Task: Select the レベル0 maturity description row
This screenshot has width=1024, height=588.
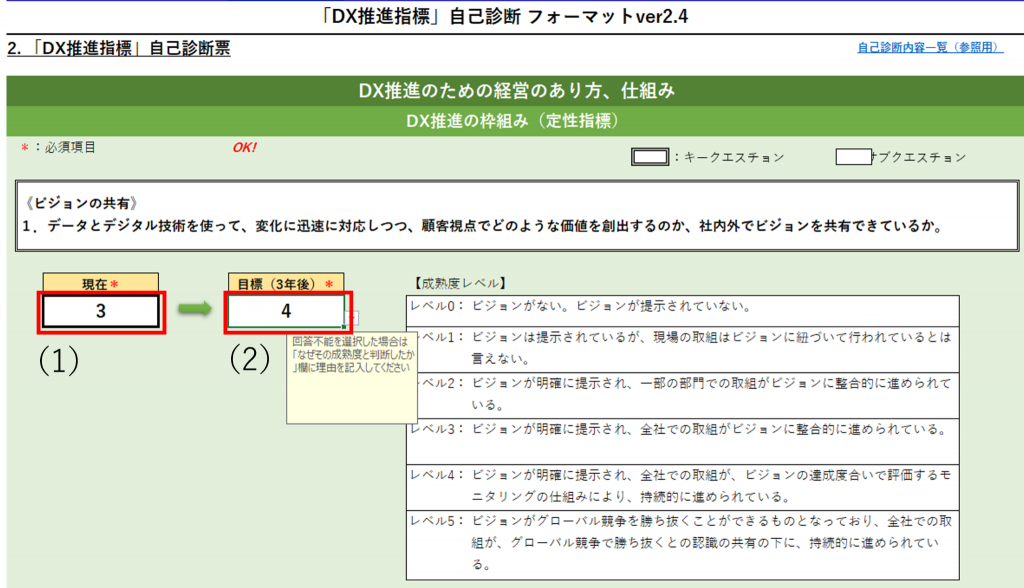Action: pyautogui.click(x=682, y=307)
